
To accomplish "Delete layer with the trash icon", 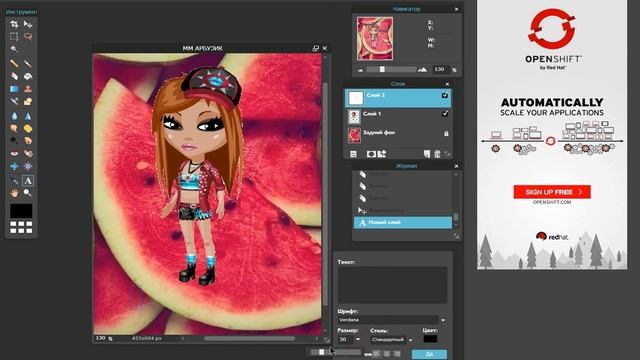I will (437, 154).
